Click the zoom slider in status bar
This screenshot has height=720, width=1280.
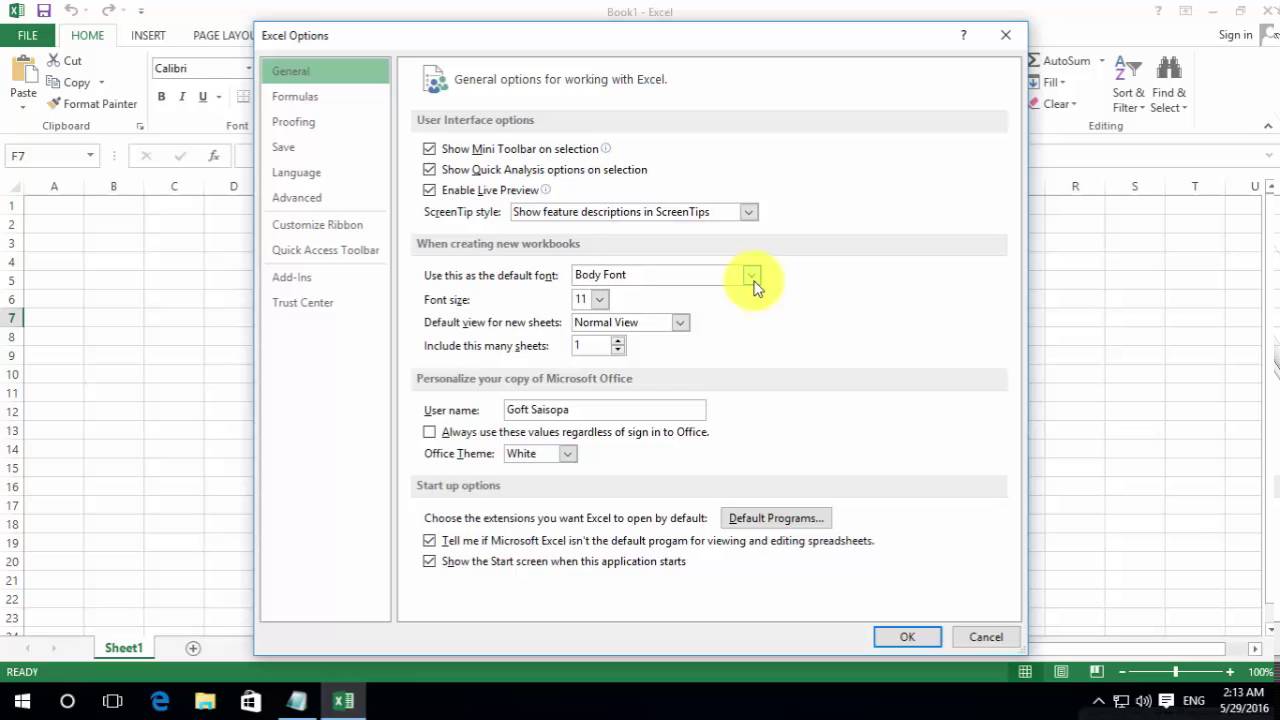pos(1176,672)
